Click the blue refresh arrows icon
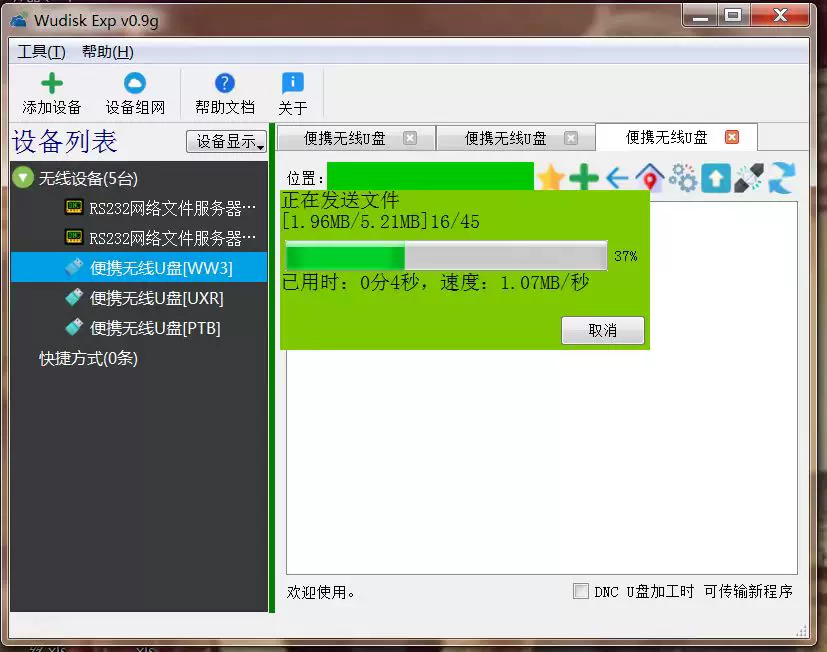The height and width of the screenshot is (652, 827). [x=782, y=178]
